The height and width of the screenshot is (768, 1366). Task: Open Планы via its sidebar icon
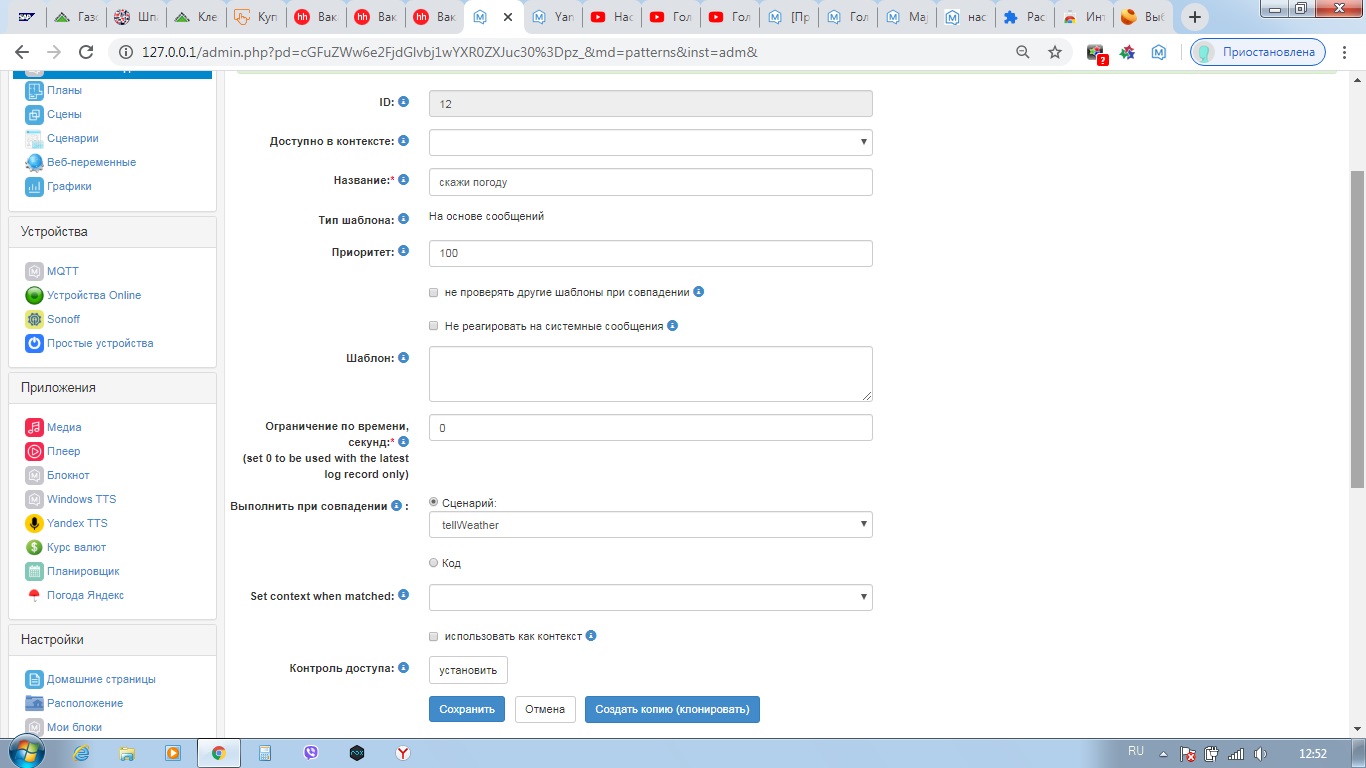point(34,90)
